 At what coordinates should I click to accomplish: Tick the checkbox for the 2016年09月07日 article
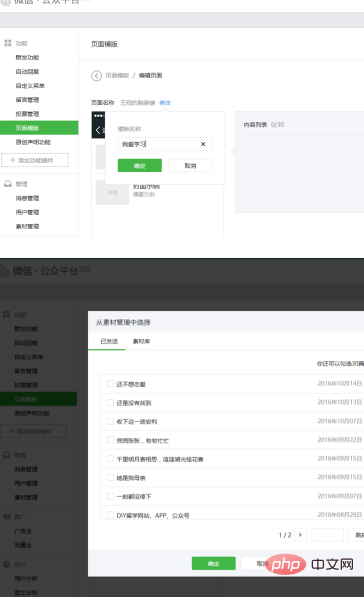click(110, 496)
